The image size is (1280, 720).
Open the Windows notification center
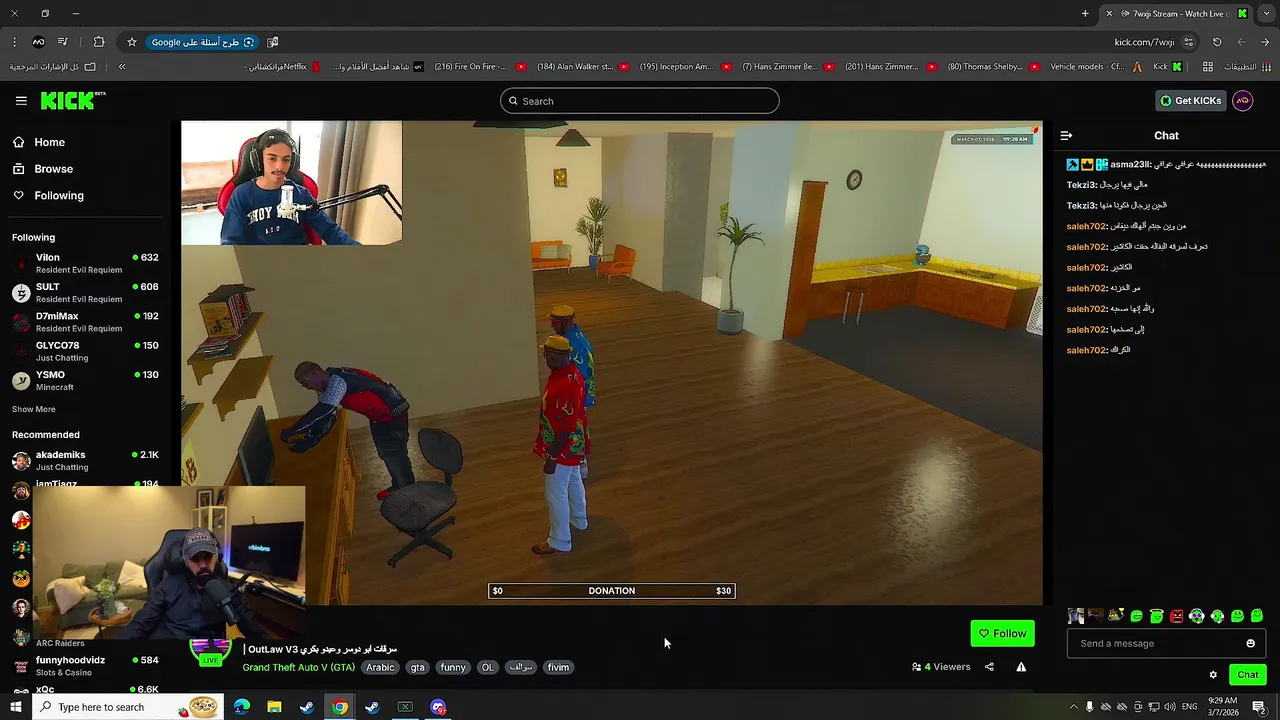pos(1259,707)
